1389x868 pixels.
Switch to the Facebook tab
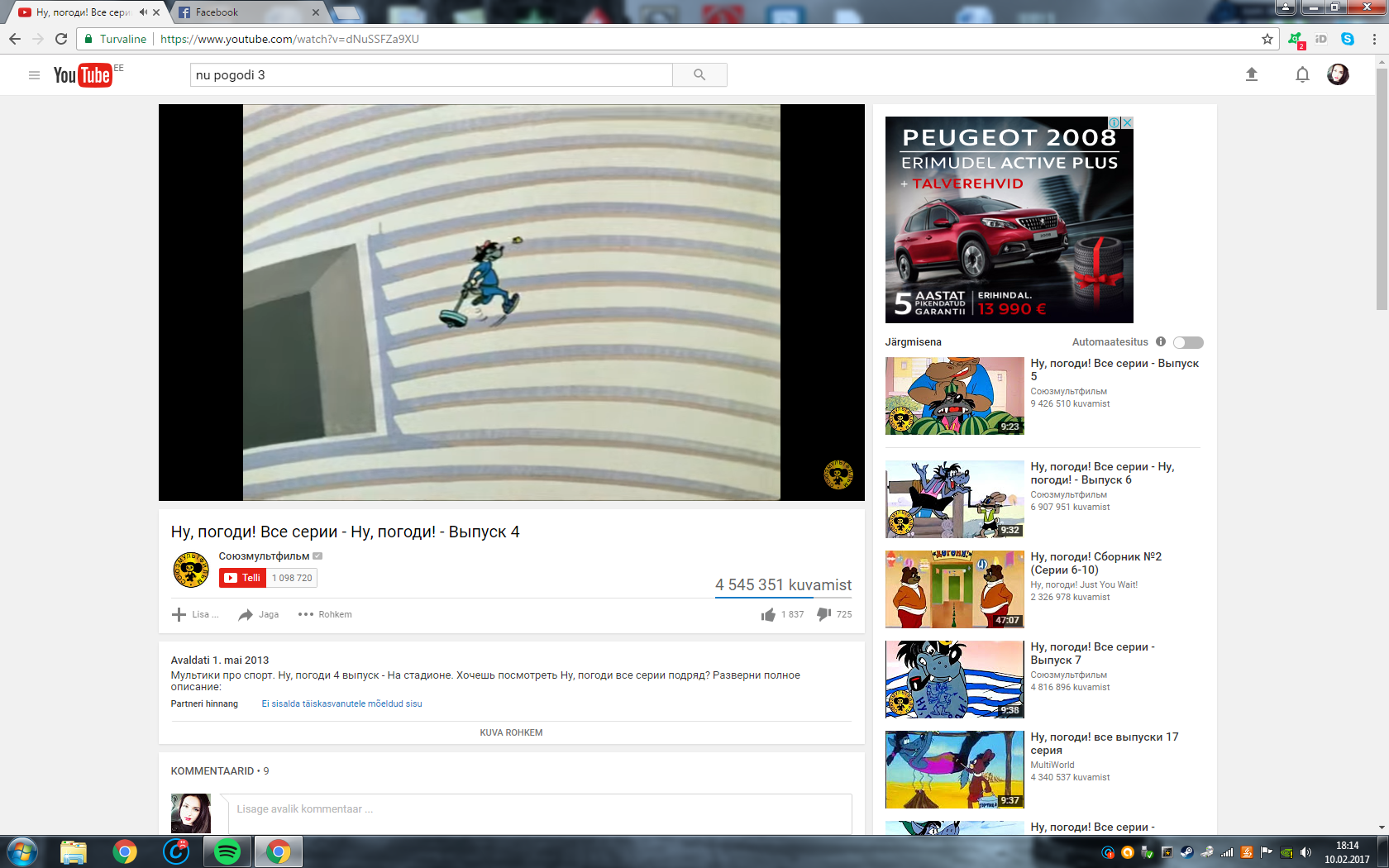coord(248,12)
